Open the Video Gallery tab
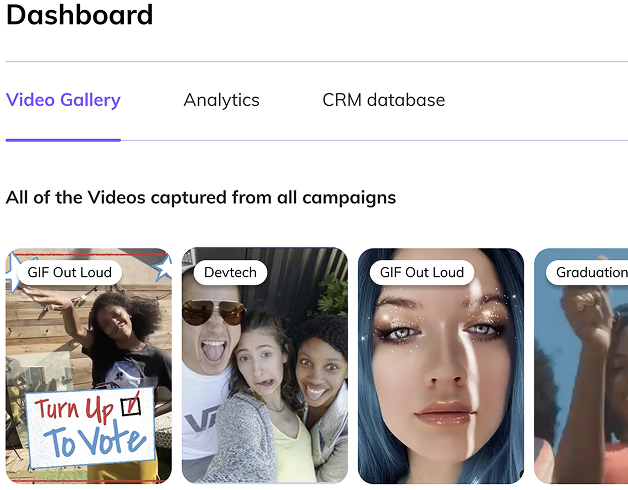Viewport: 628px width, 490px height. pos(63,100)
